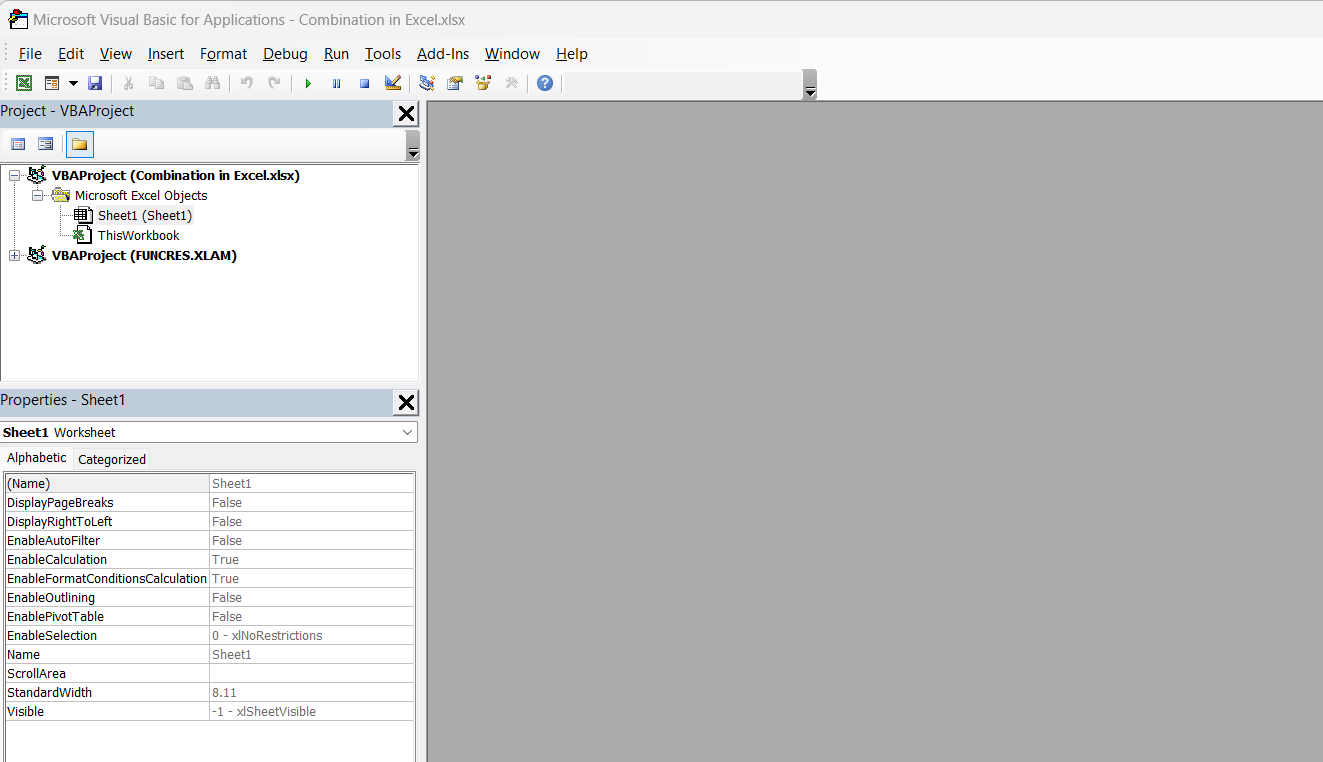This screenshot has width=1323, height=762.
Task: Open Standard toolbar options overflow arrow
Action: coord(810,85)
